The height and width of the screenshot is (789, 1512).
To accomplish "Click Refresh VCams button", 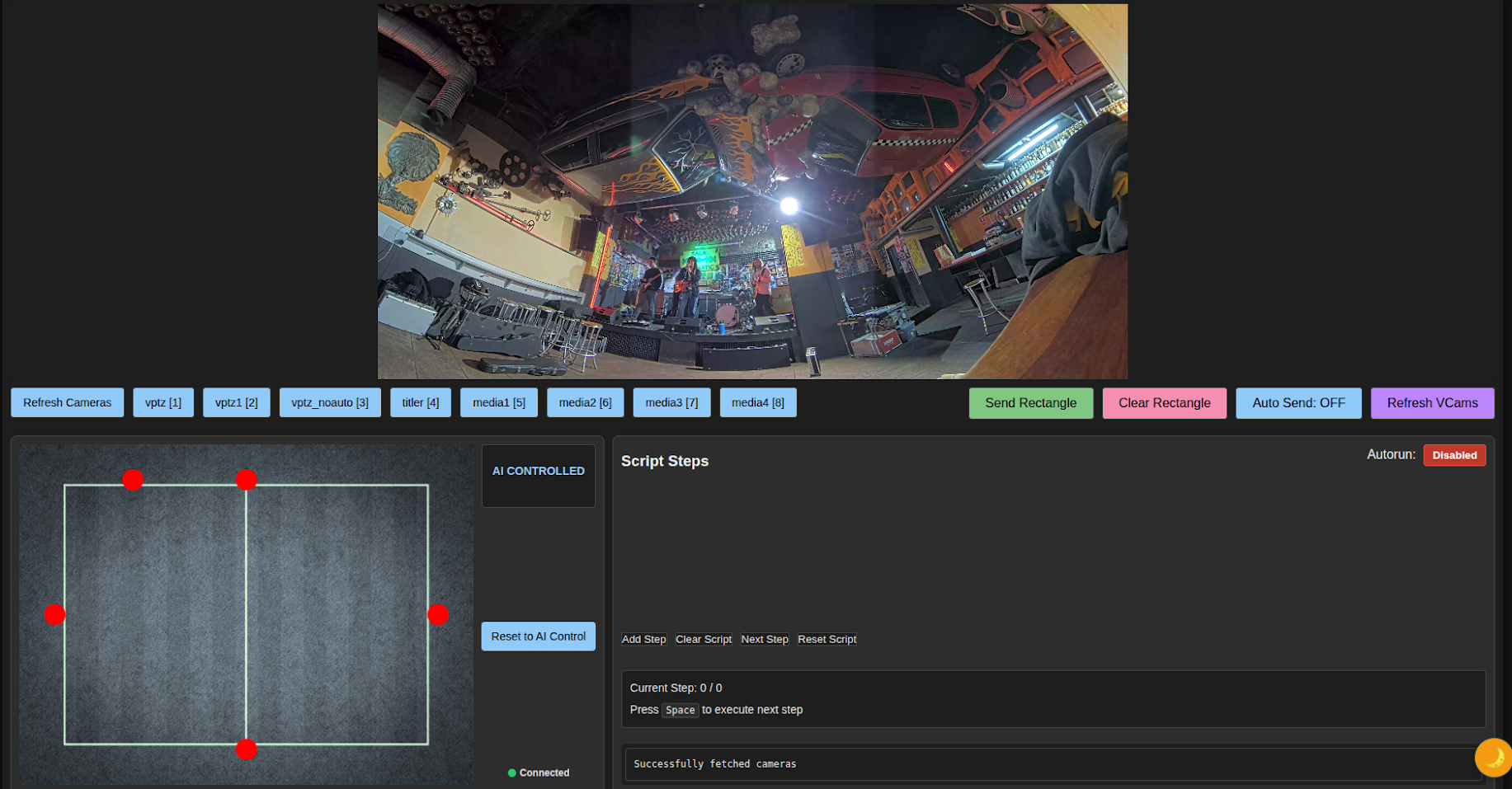I will pyautogui.click(x=1432, y=403).
